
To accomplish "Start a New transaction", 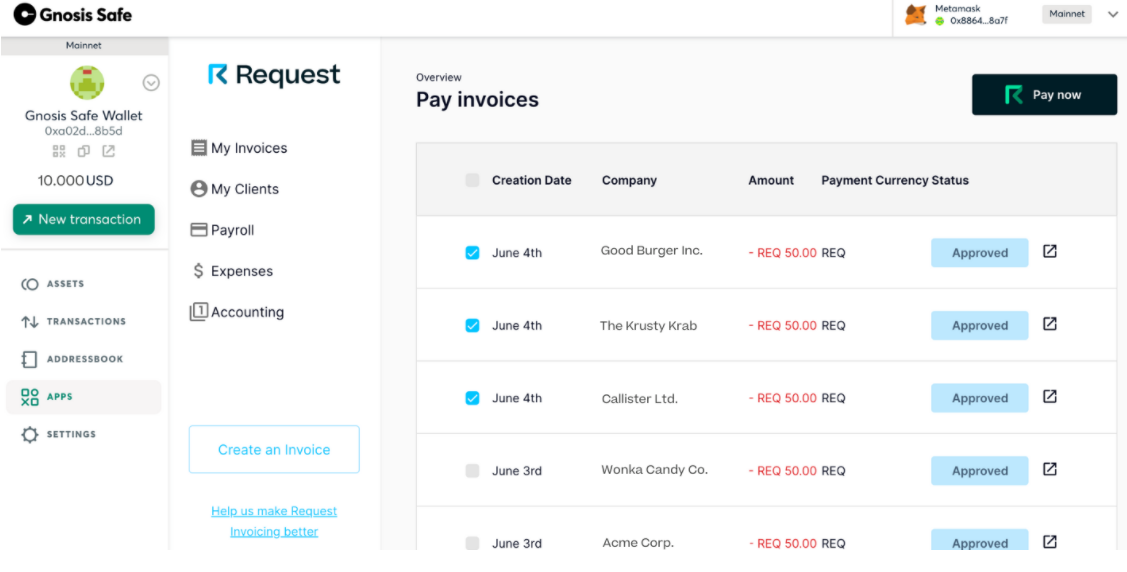I will coord(83,220).
